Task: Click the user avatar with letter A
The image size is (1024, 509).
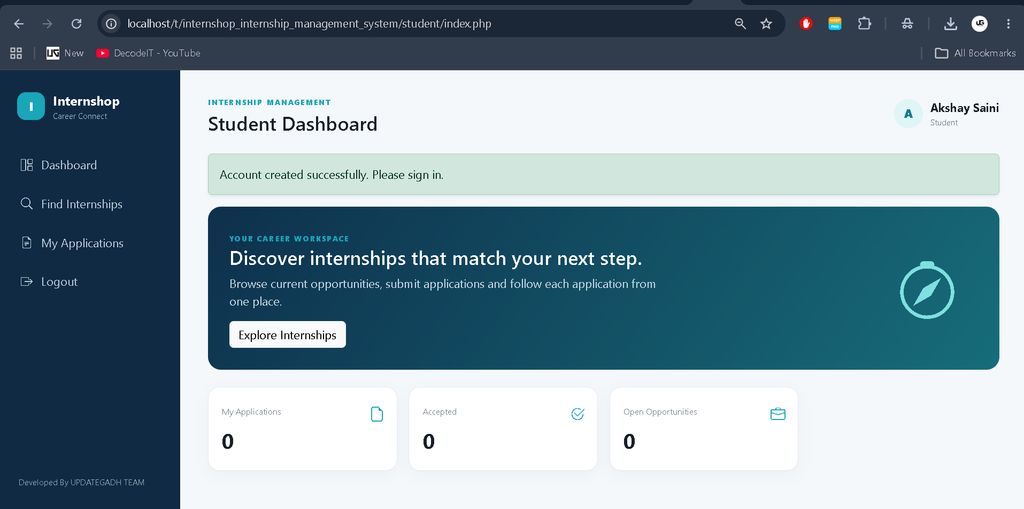Action: coord(908,114)
